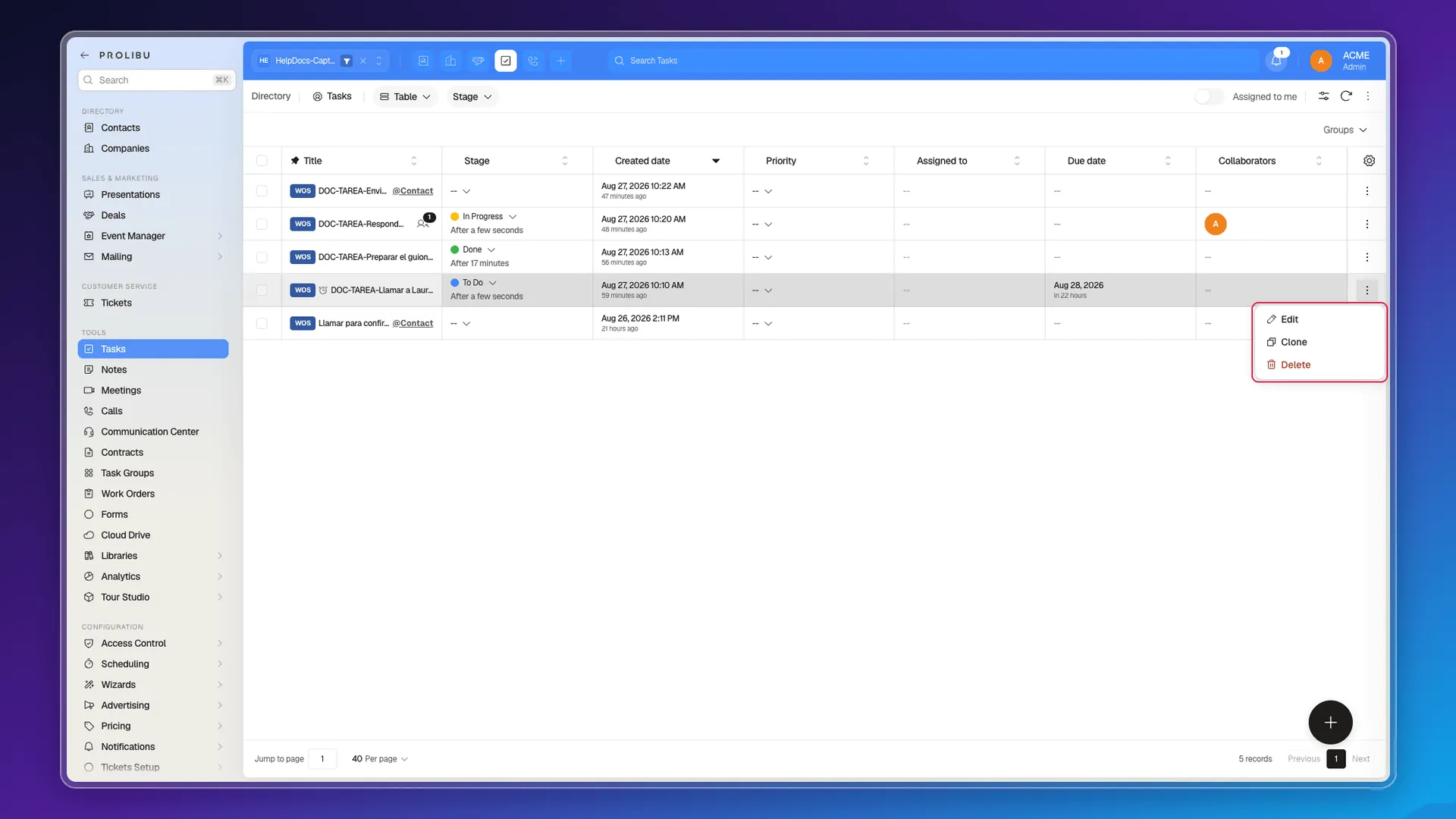Open the Table view dropdown
Viewport: 1456px width, 819px height.
pos(405,96)
